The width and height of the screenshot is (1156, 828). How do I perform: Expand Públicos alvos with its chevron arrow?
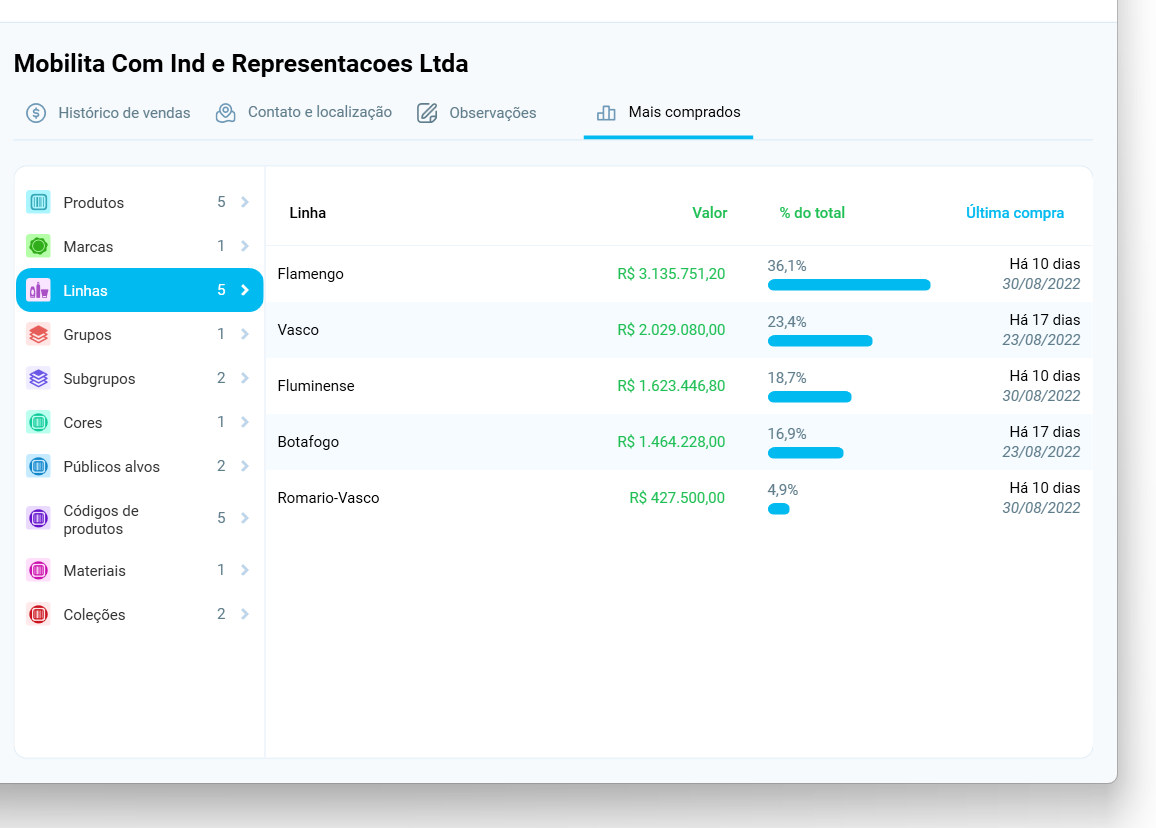coord(245,466)
